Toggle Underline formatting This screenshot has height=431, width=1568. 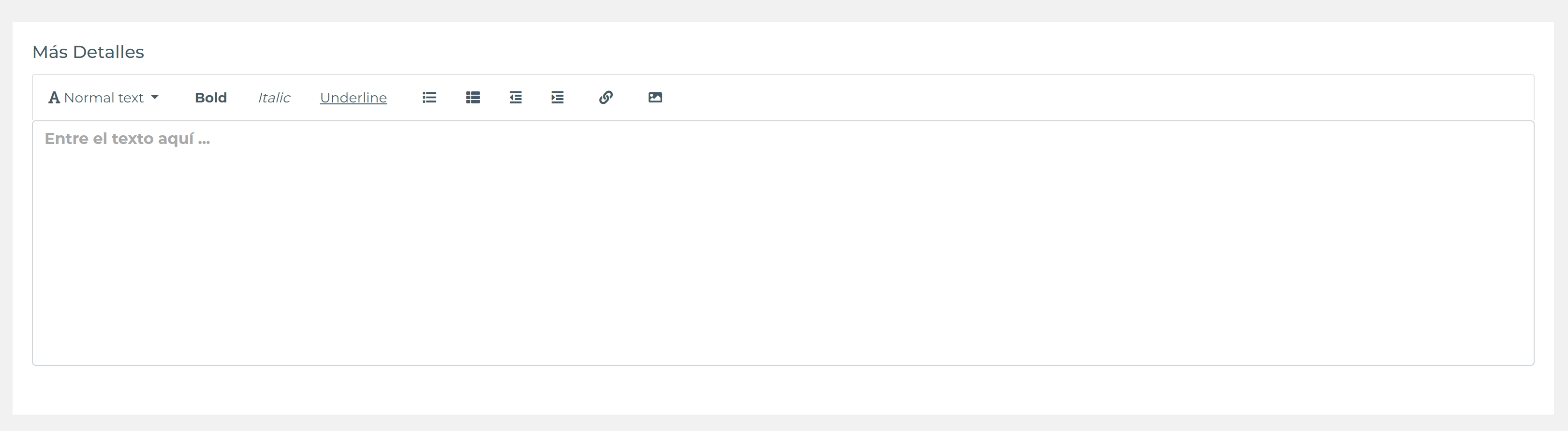(353, 98)
